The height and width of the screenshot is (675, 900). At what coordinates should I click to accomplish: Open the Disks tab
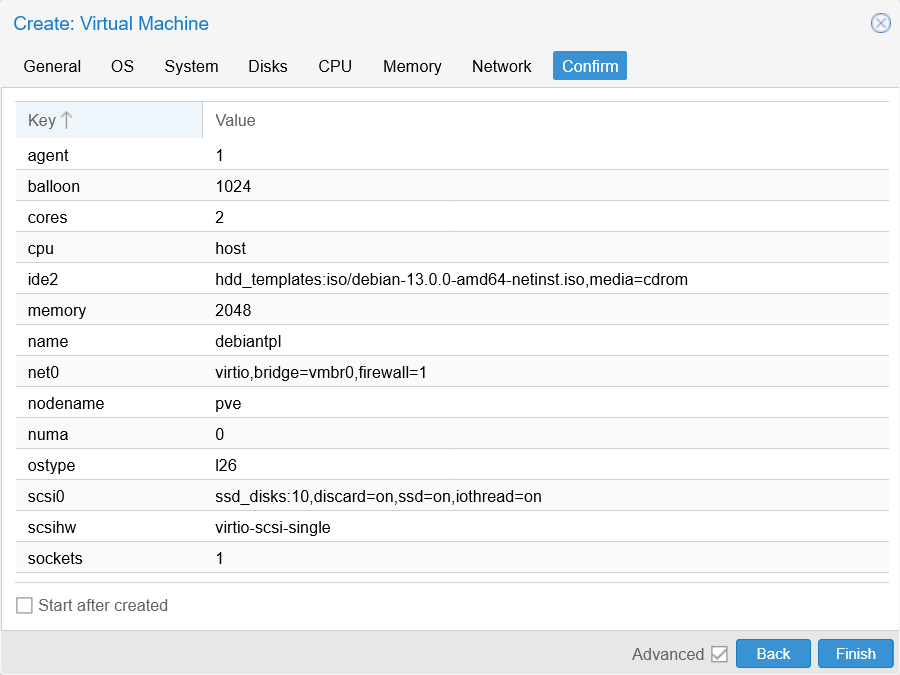click(x=267, y=66)
